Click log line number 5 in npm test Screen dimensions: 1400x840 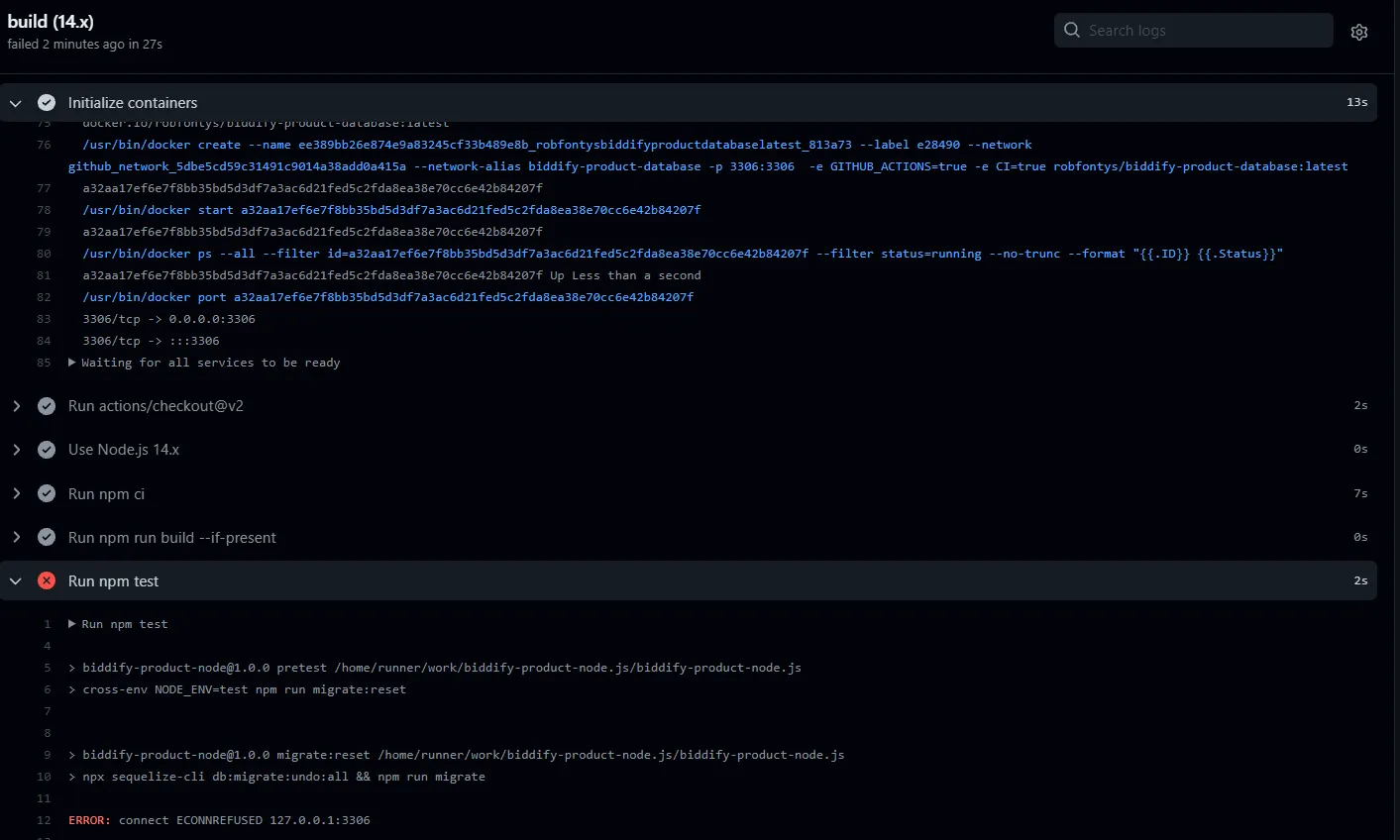click(47, 668)
